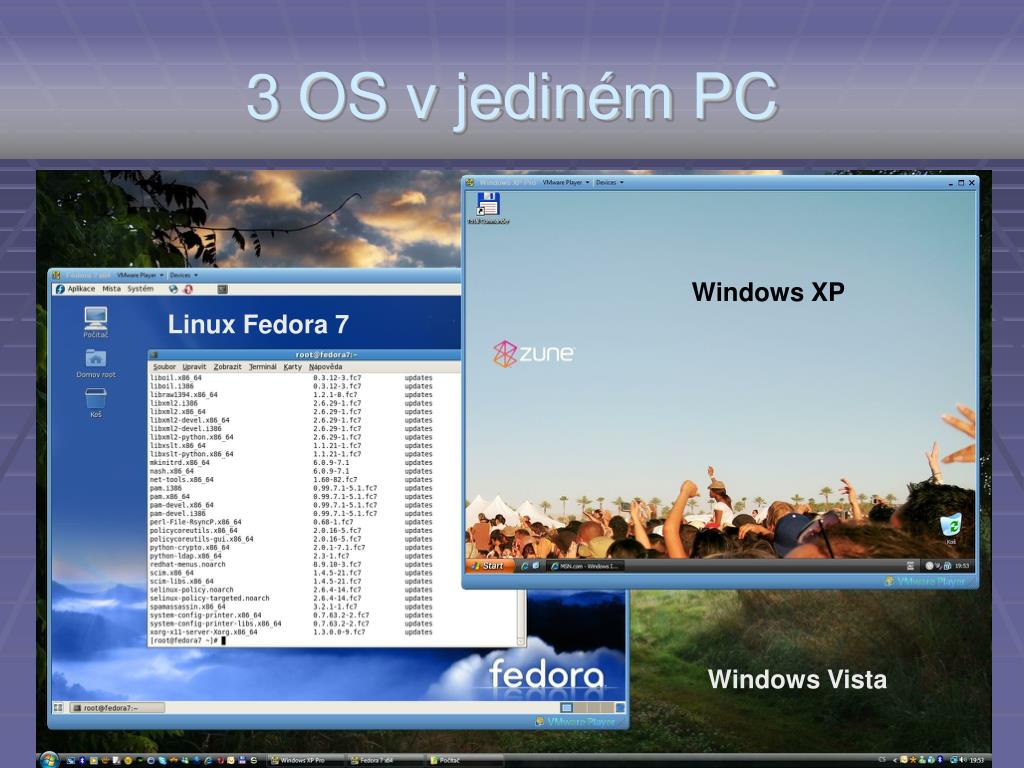Click the volume icon in Vista system tray
Viewport: 1024px width, 768px height.
pyautogui.click(x=963, y=760)
